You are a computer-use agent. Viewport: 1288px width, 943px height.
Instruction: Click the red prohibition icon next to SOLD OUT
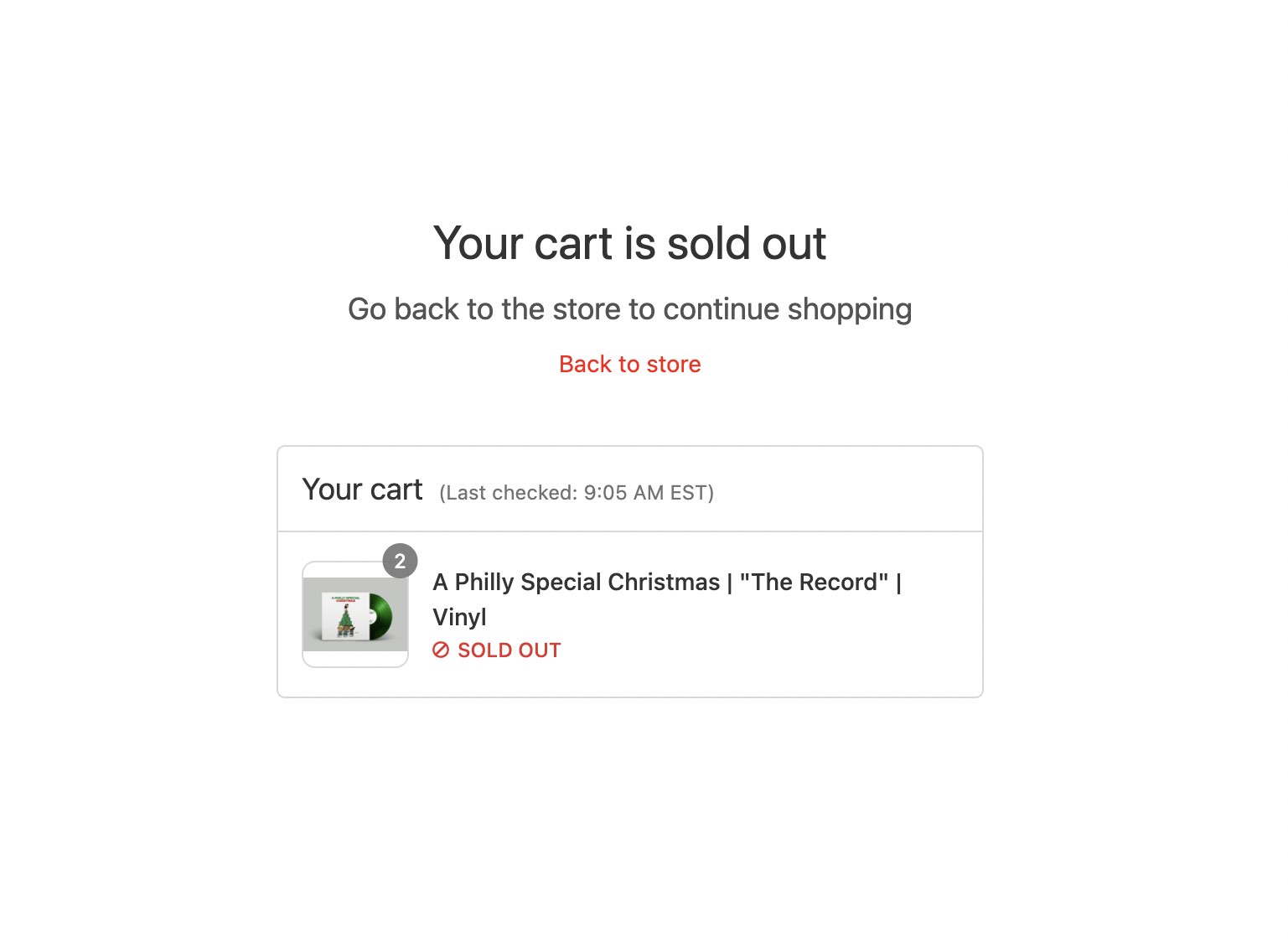tap(442, 650)
